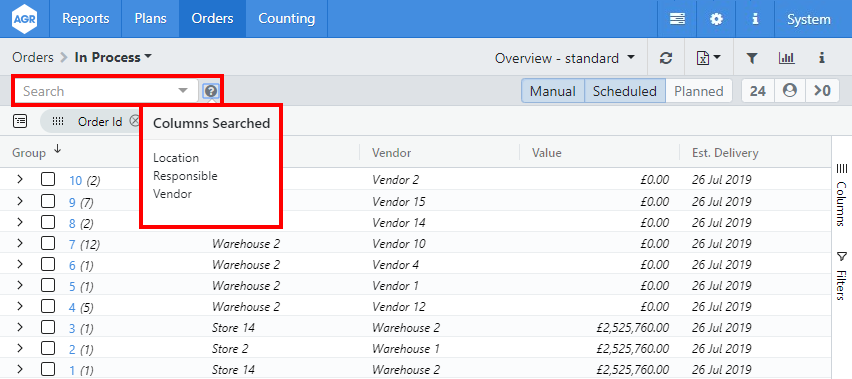Open the System menu
The width and height of the screenshot is (852, 379).
[x=809, y=19]
